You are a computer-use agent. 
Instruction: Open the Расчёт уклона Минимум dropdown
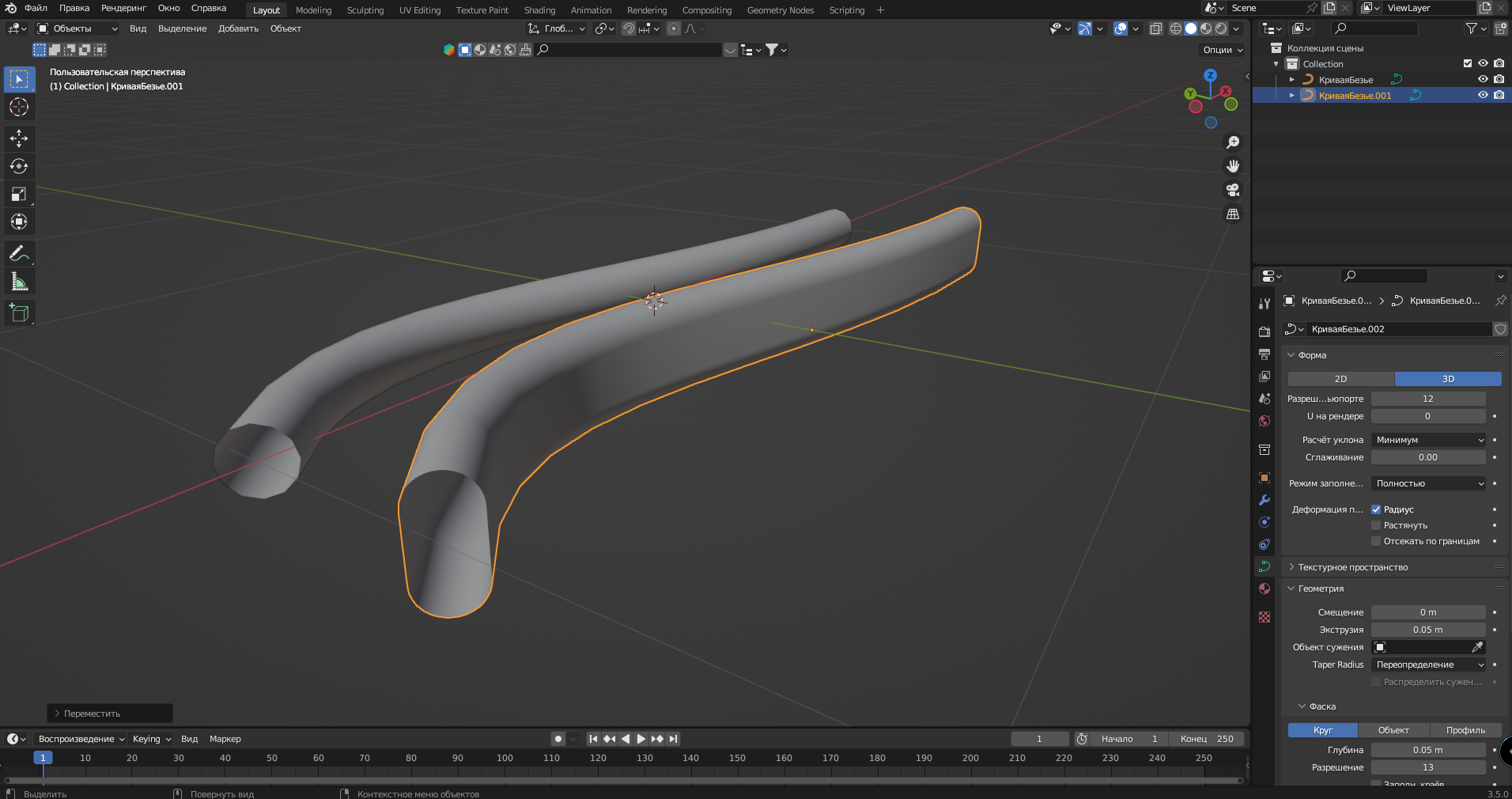1428,440
